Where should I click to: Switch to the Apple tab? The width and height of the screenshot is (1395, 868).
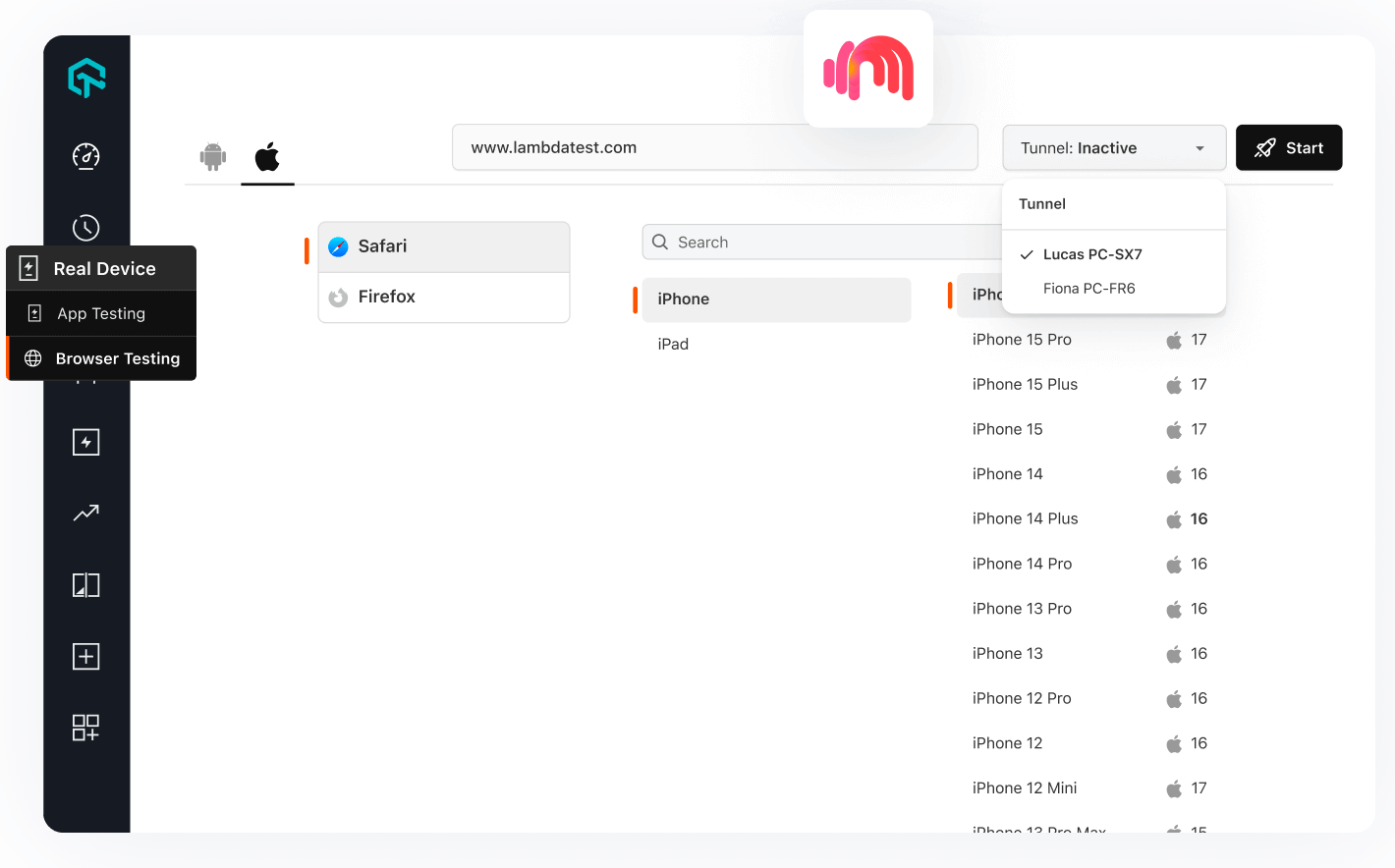267,155
